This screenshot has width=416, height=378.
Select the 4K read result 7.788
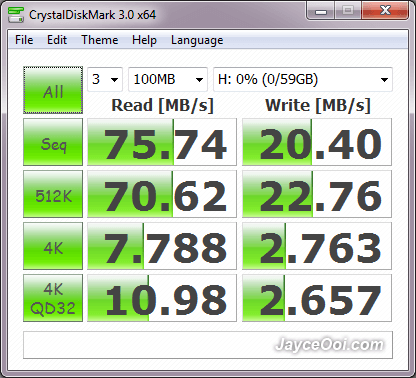coord(162,246)
